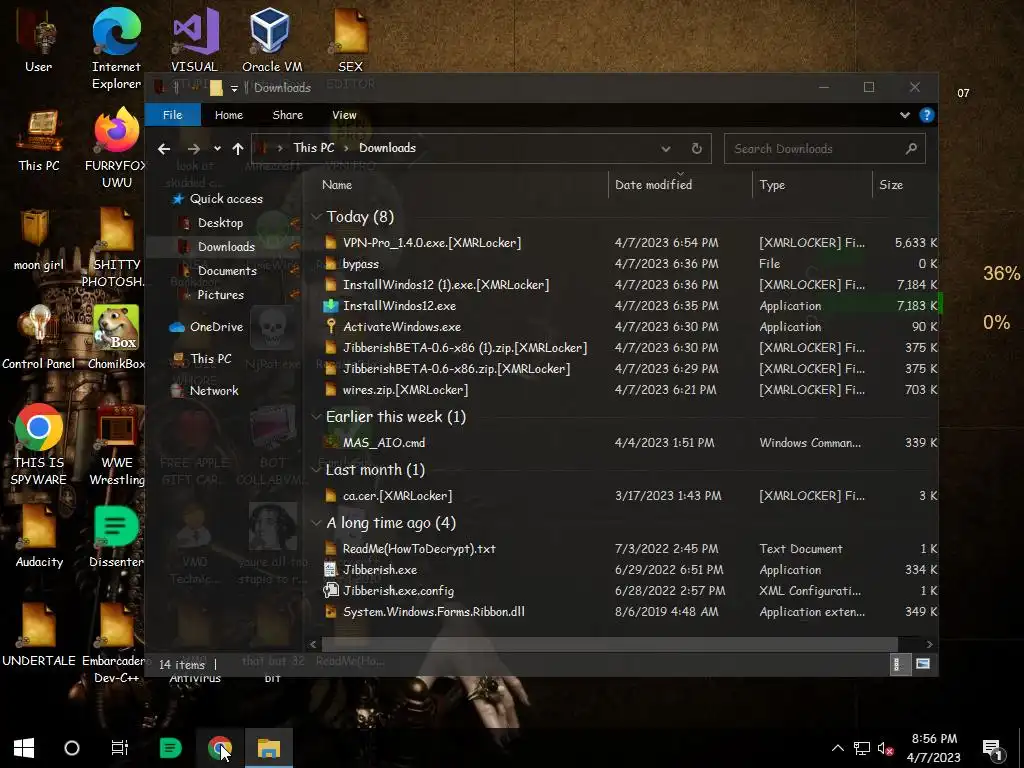Open Chrome from the taskbar
Screen dimensions: 1024x768
tap(219, 748)
